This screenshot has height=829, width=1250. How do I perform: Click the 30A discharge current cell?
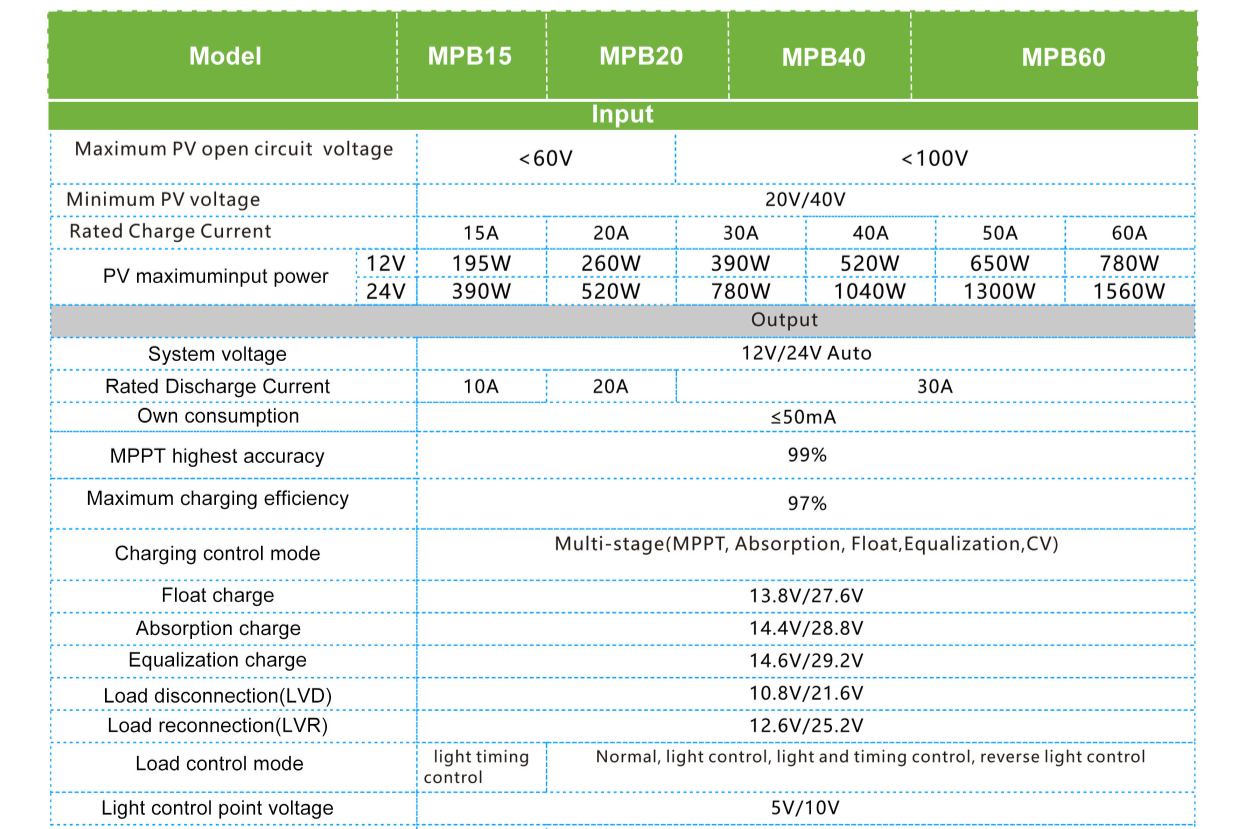coord(935,386)
